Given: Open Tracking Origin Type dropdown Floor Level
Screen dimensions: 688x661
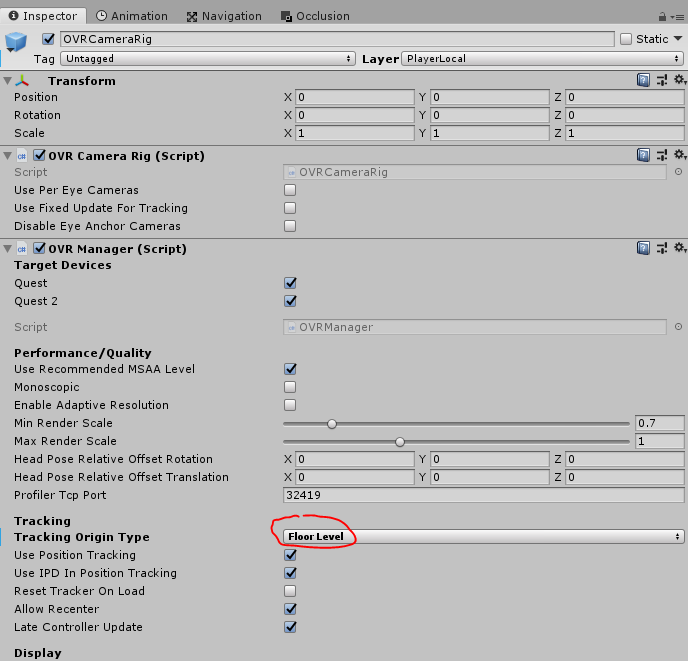Looking at the screenshot, I should point(484,537).
